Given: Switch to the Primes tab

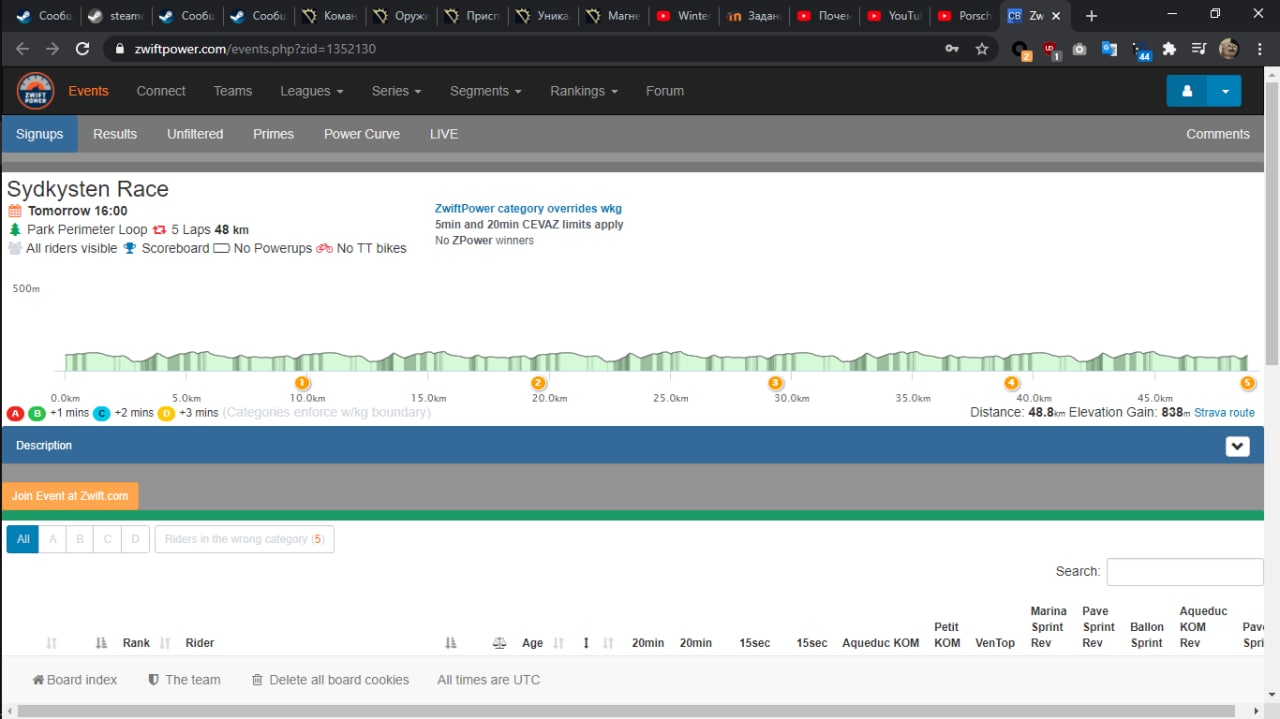Looking at the screenshot, I should coord(273,134).
